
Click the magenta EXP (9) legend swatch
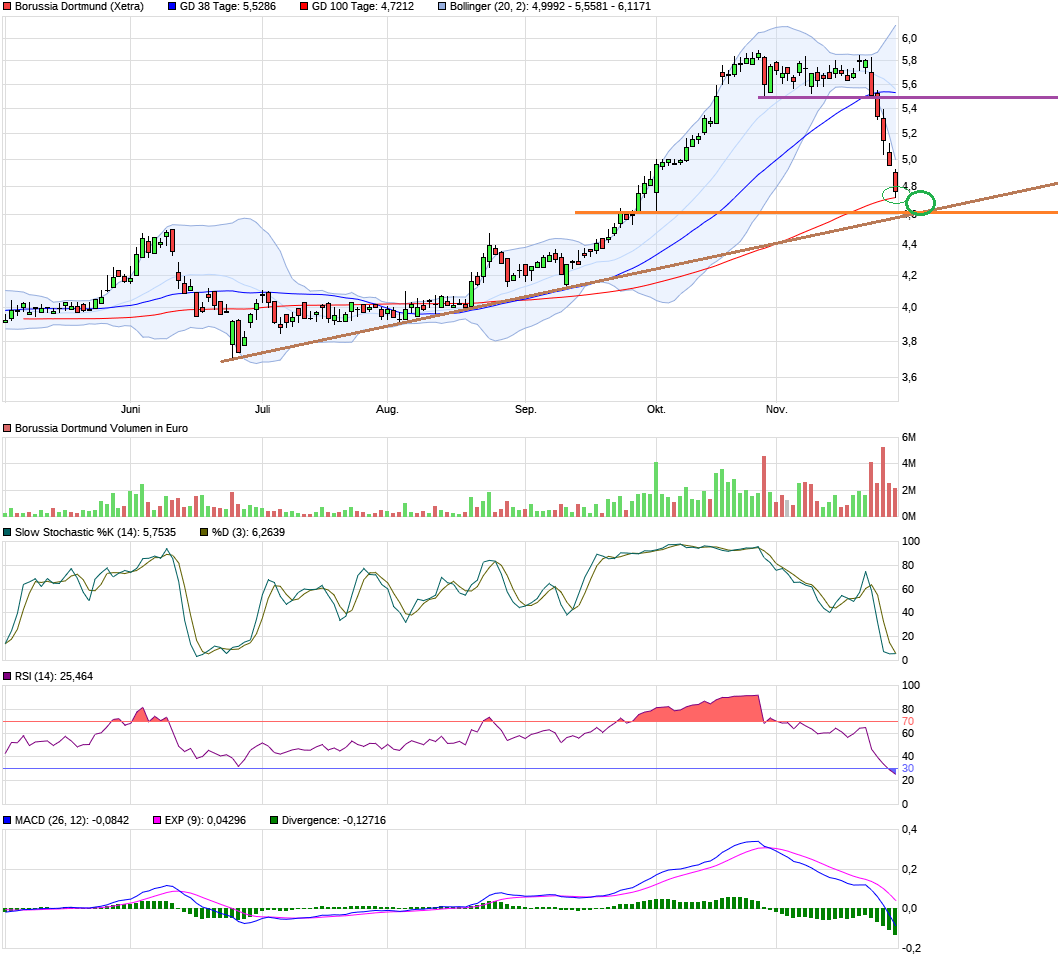tap(157, 820)
